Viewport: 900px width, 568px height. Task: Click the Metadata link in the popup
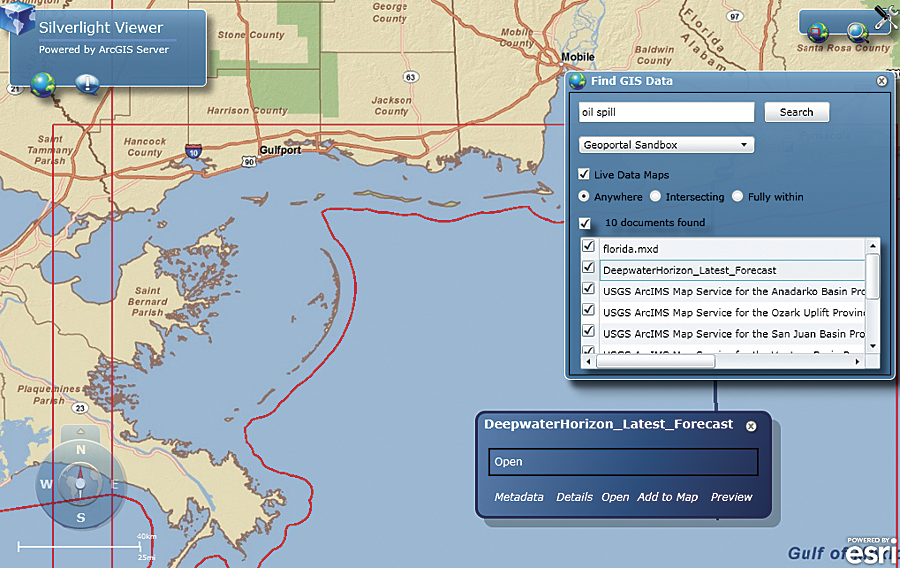[x=519, y=497]
